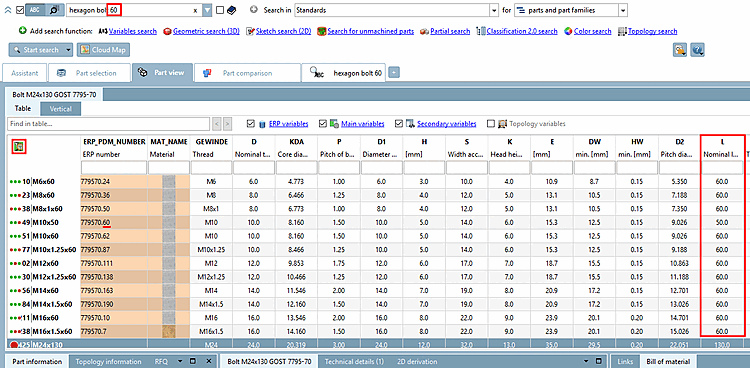The height and width of the screenshot is (368, 750).
Task: Click the gray plus icon before Search in
Action: coord(254,10)
